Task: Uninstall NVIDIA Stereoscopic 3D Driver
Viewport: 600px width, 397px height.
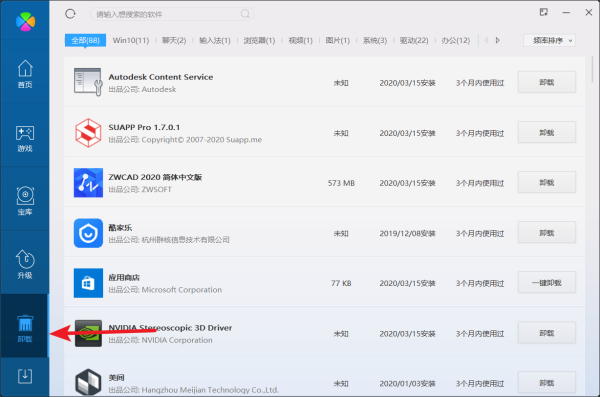Action: pyautogui.click(x=546, y=333)
